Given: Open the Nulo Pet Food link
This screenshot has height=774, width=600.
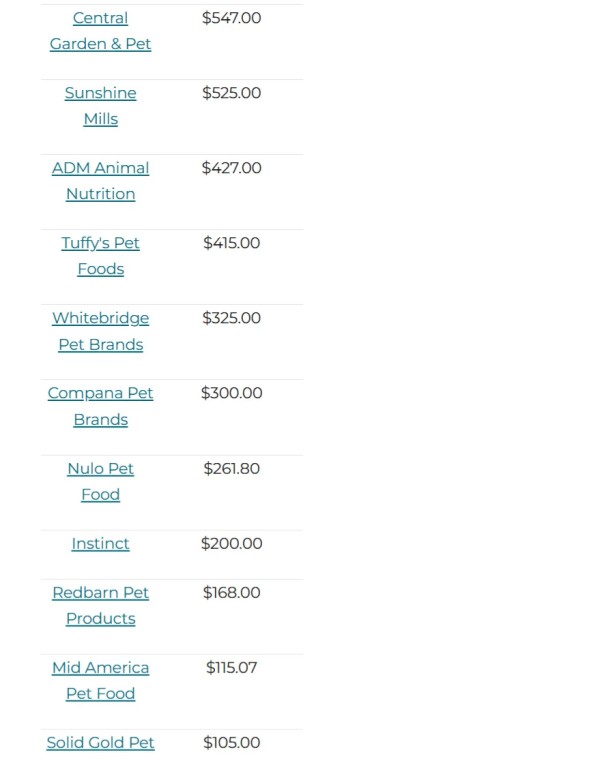Looking at the screenshot, I should pos(100,481).
